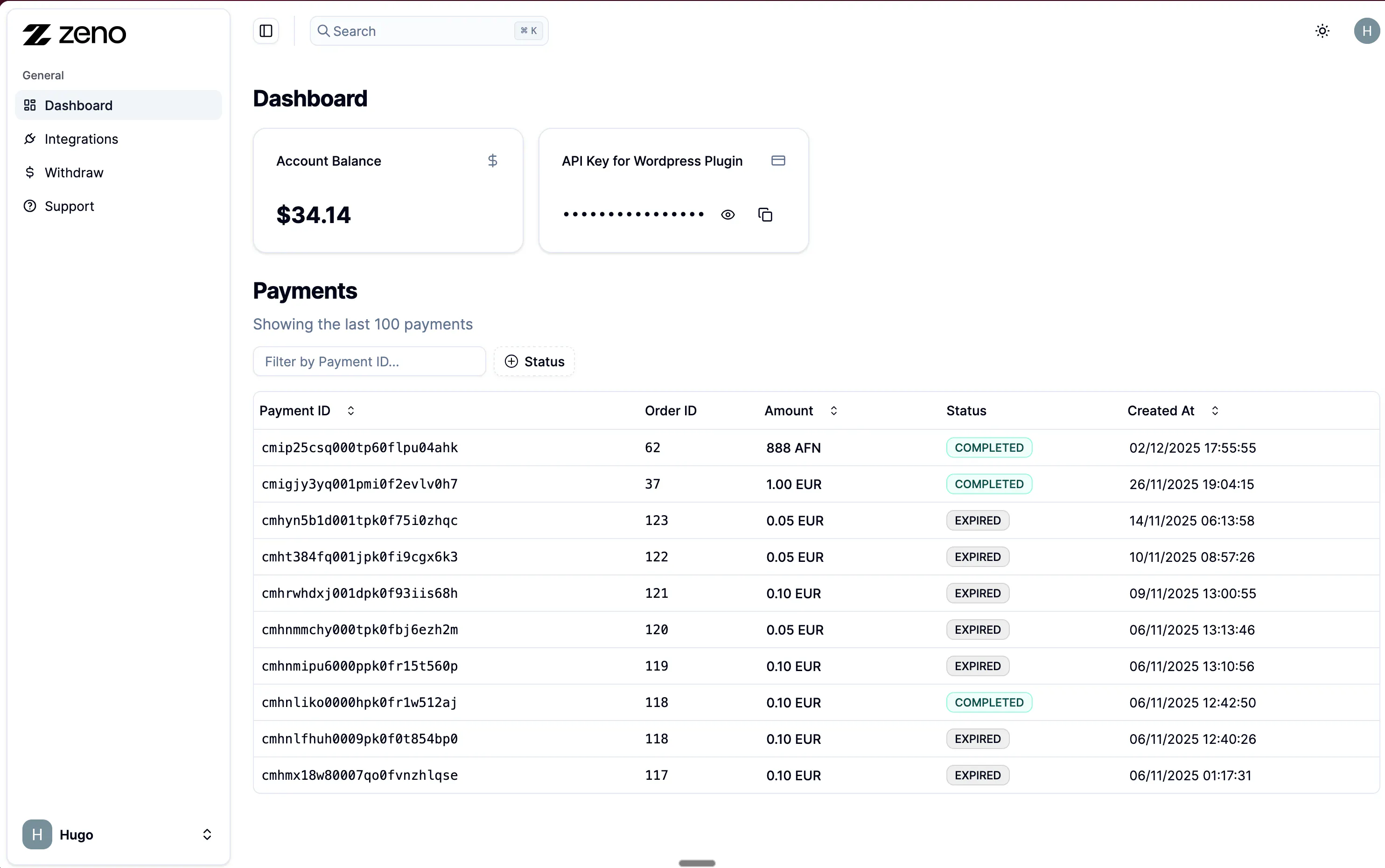
Task: Open the Dashboard menu item
Action: [118, 105]
